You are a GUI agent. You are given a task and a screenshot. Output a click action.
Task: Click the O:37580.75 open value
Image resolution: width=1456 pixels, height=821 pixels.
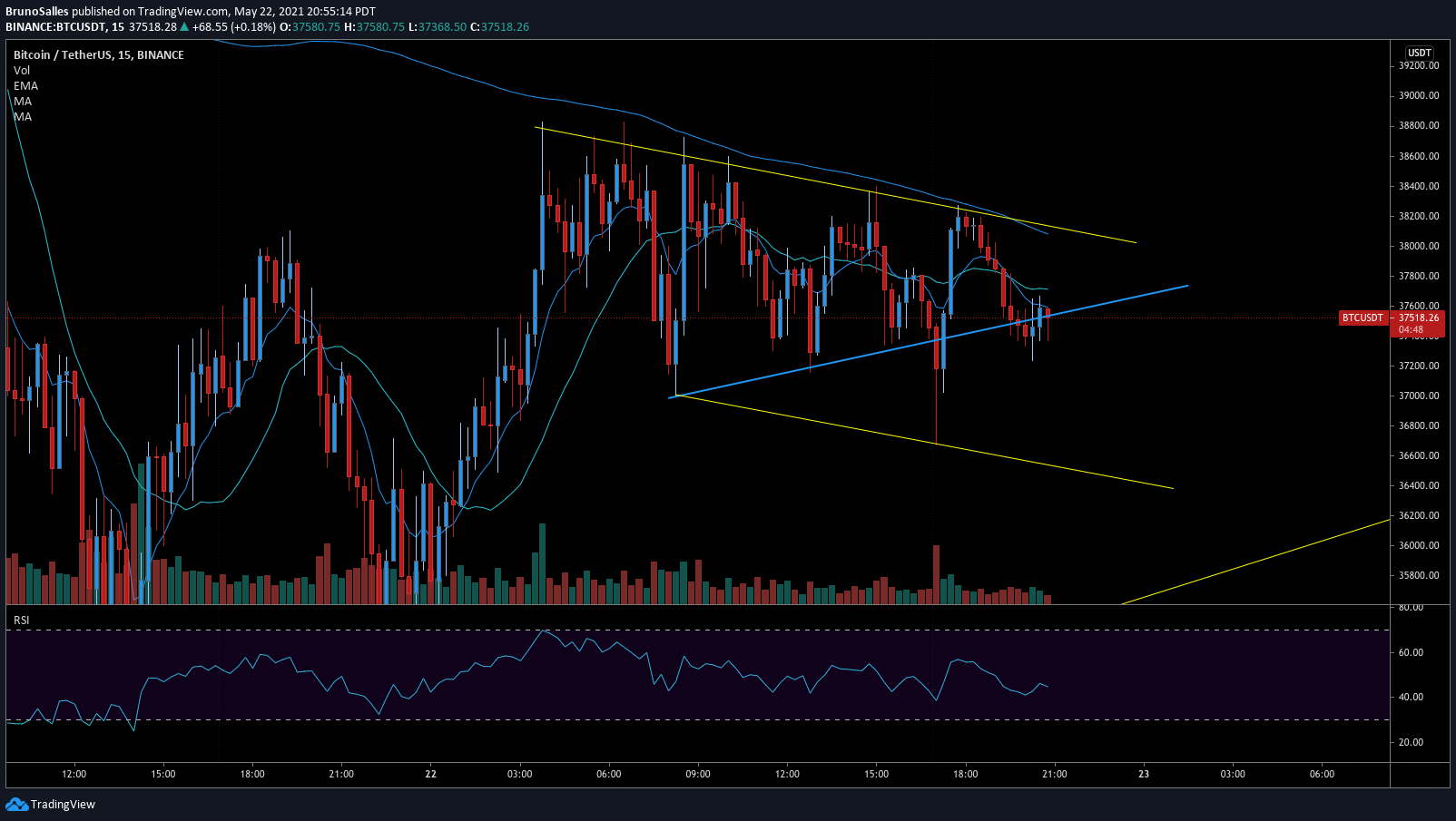tap(310, 27)
